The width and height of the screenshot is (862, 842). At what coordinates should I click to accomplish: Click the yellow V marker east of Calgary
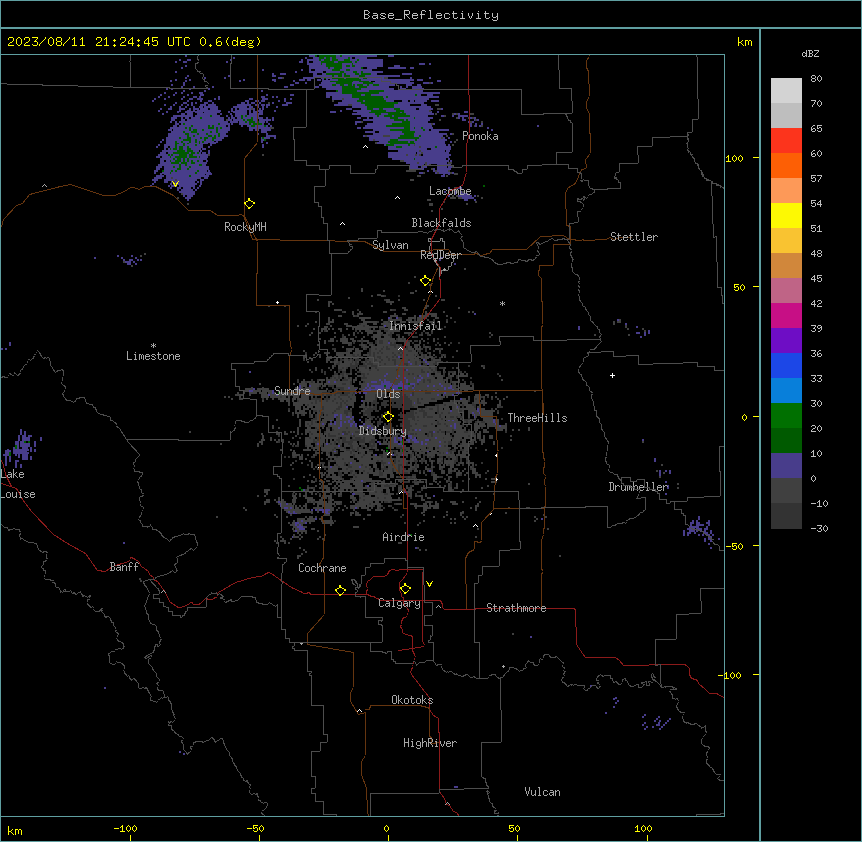(x=429, y=584)
